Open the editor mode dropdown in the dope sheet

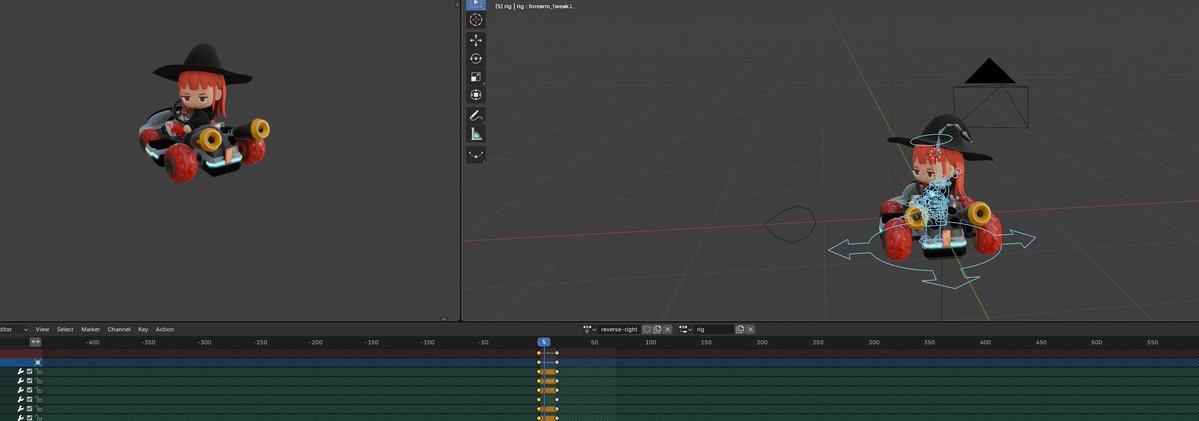pos(14,329)
